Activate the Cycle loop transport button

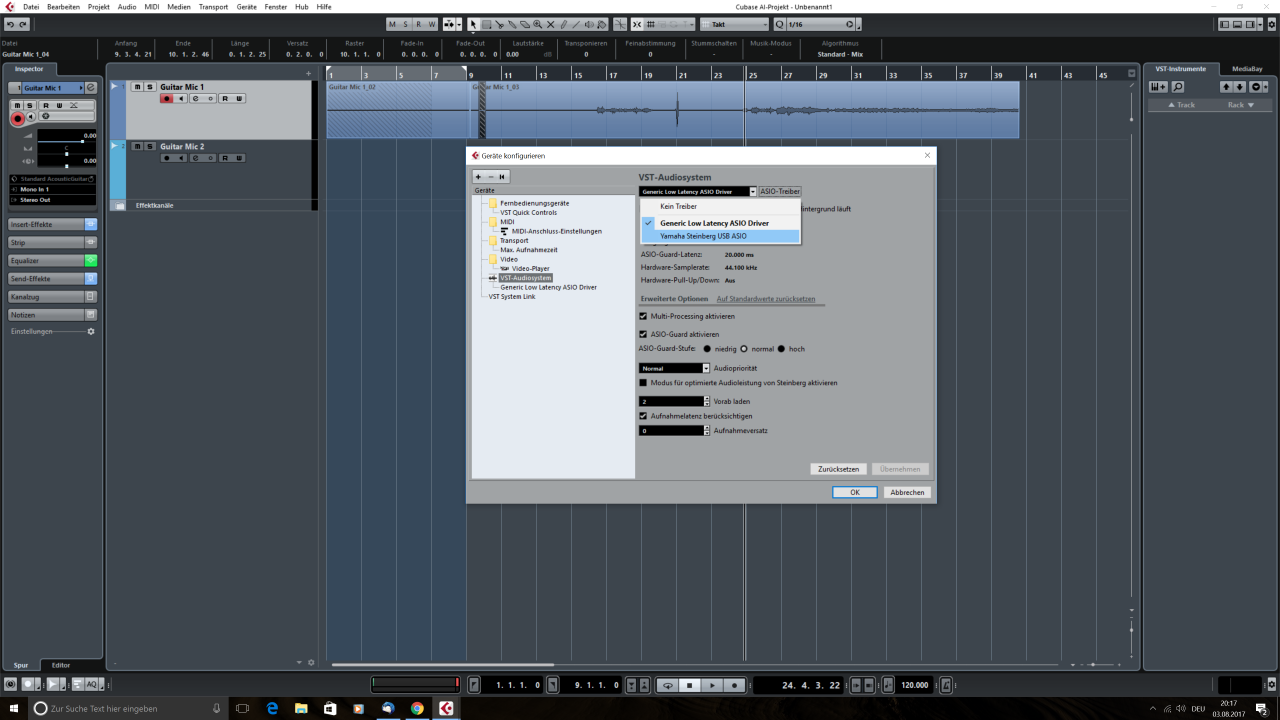pyautogui.click(x=668, y=685)
